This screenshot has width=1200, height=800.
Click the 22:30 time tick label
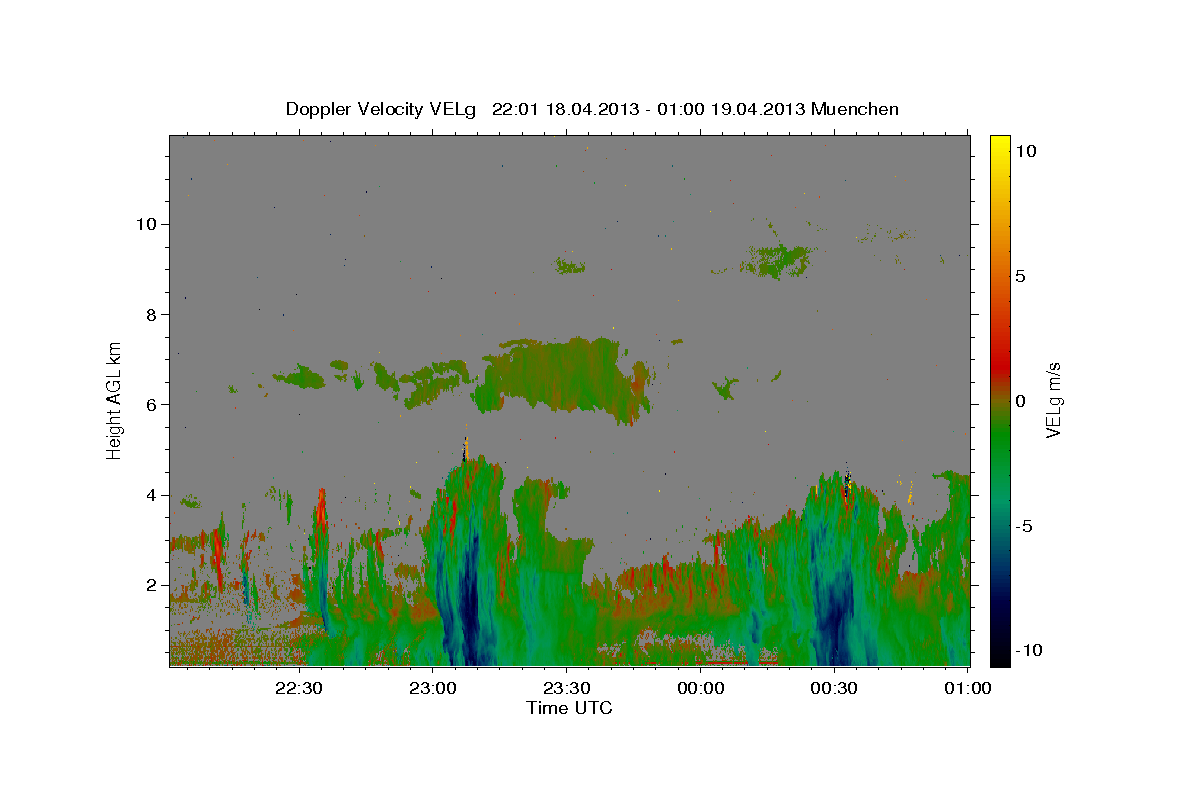[299, 688]
